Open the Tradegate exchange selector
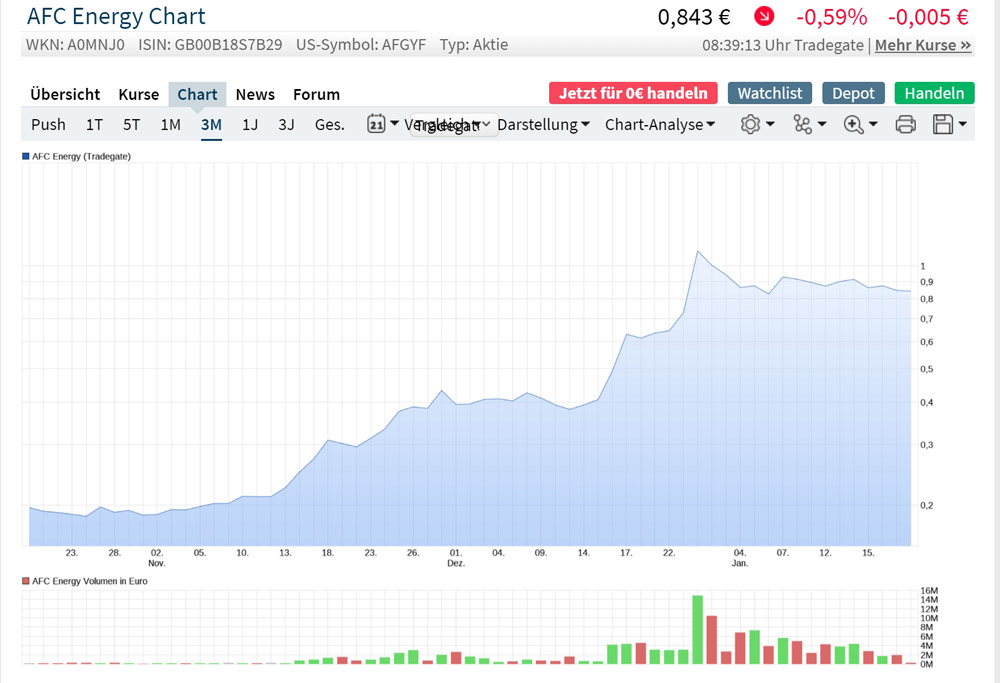Image resolution: width=1000 pixels, height=683 pixels. pos(453,125)
